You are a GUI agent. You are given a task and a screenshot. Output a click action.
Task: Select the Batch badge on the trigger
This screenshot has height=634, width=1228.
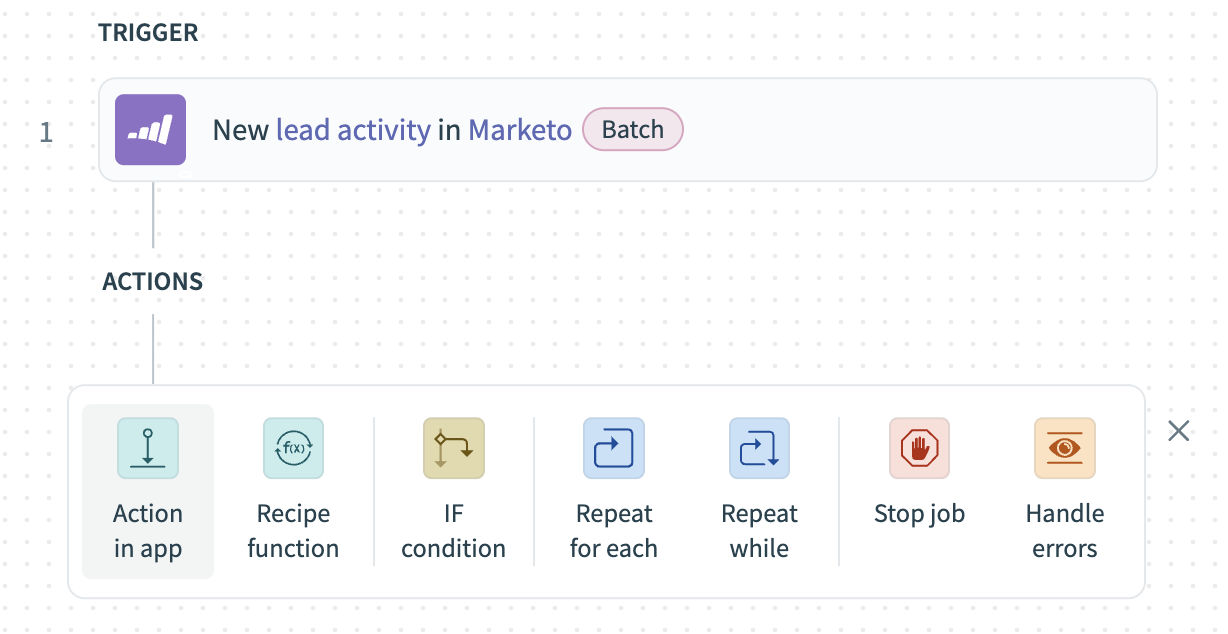click(x=632, y=129)
